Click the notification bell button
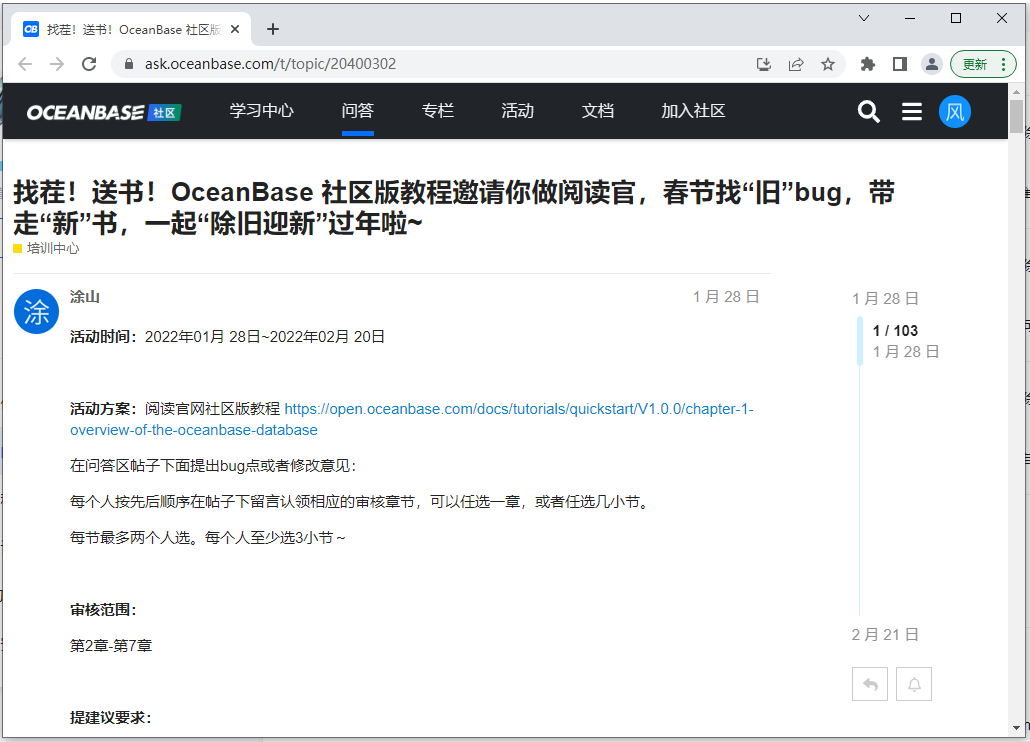Viewport: 1030px width, 742px height. pos(914,684)
